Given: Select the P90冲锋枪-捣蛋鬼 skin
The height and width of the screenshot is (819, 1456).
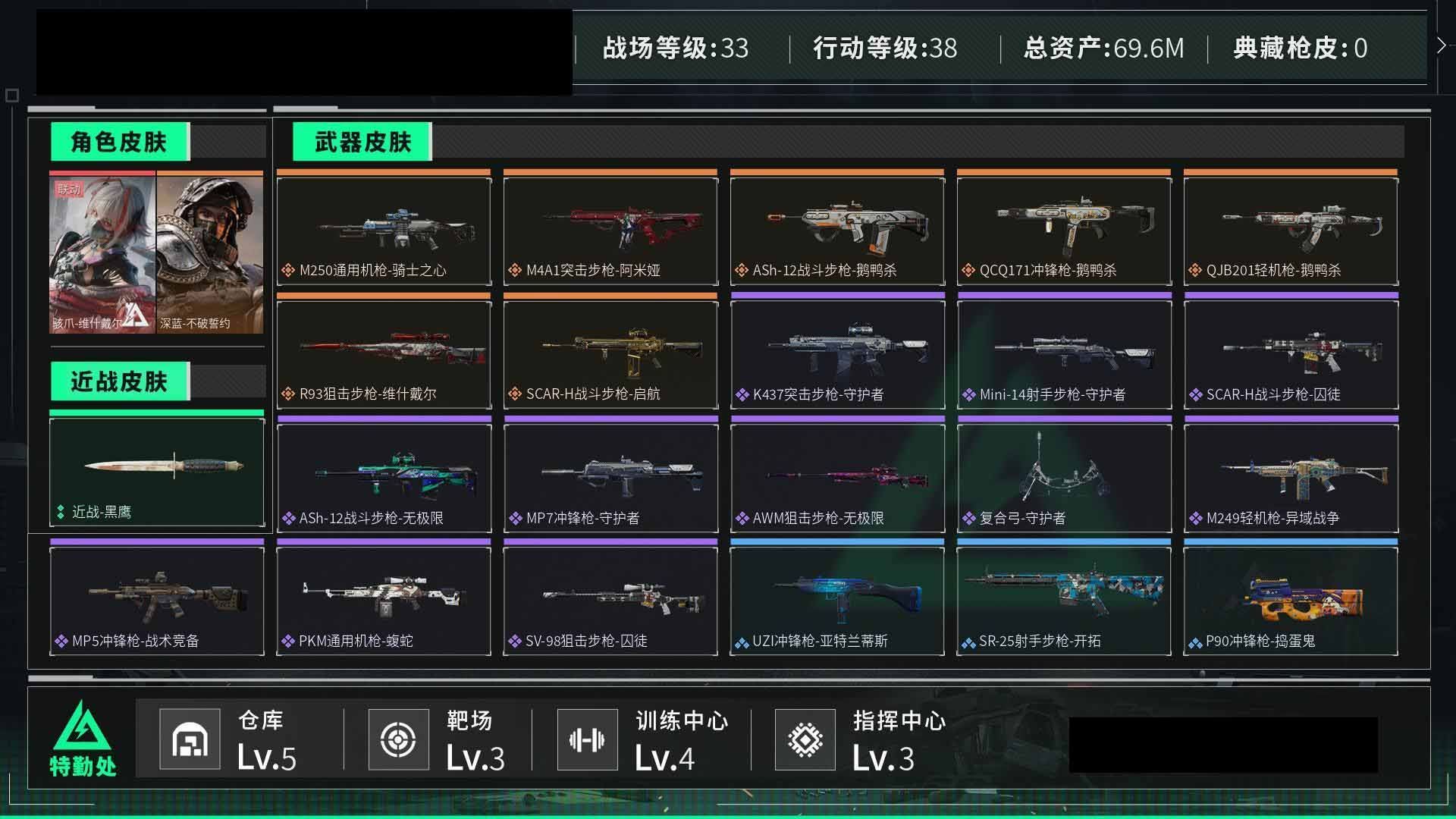Looking at the screenshot, I should [1291, 601].
